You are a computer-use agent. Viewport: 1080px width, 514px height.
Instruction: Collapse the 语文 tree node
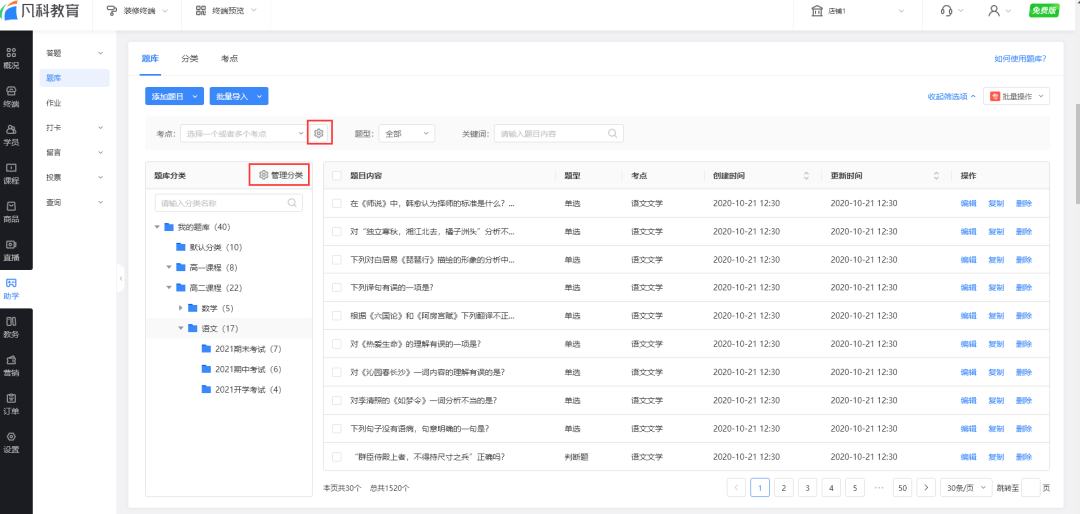[x=181, y=328]
